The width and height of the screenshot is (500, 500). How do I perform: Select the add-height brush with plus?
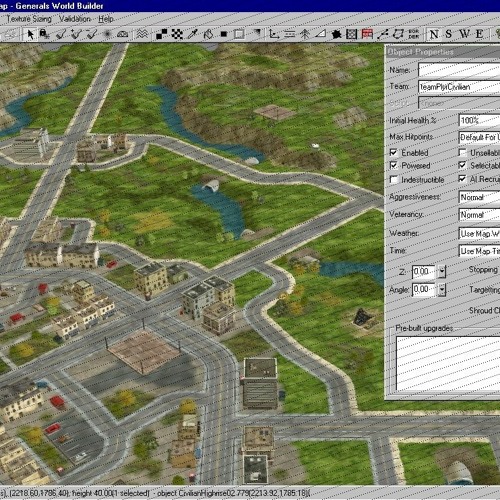tap(76, 34)
